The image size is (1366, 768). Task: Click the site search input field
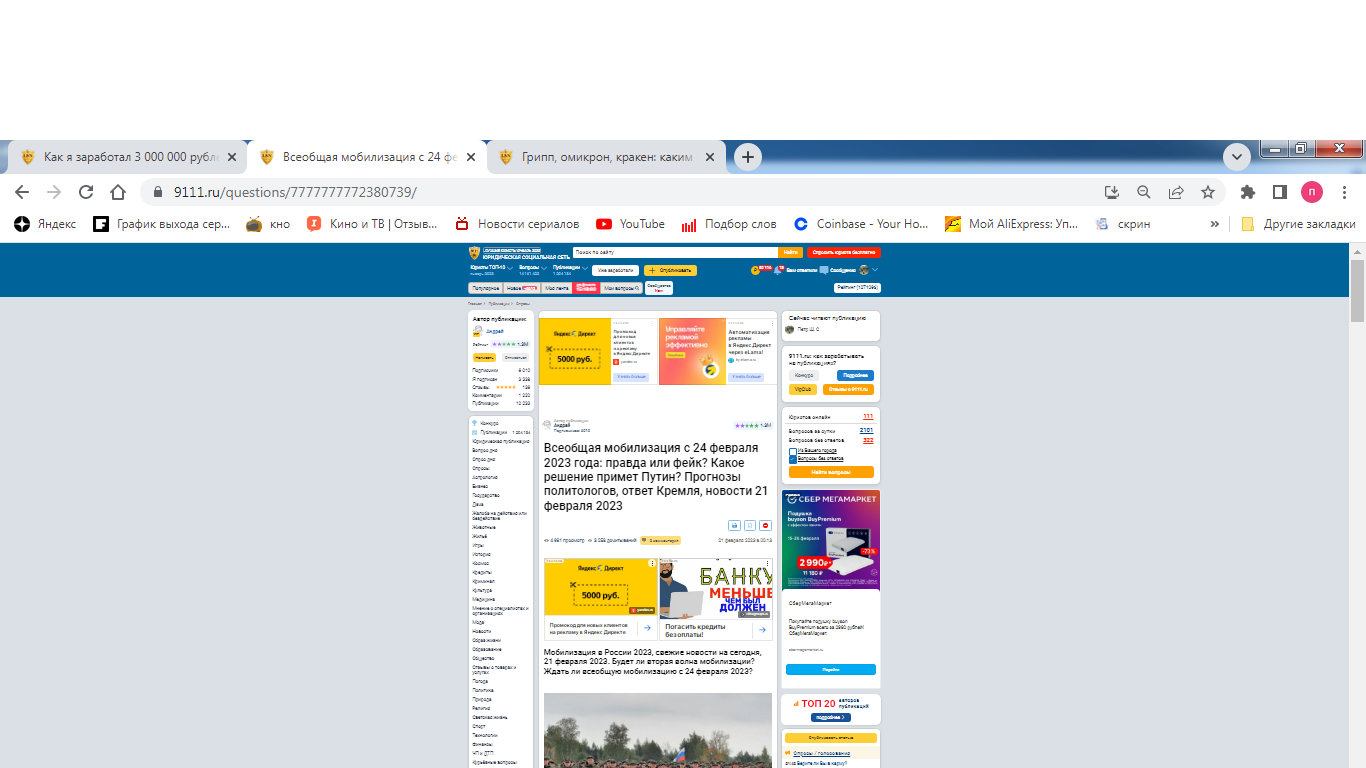(x=675, y=253)
